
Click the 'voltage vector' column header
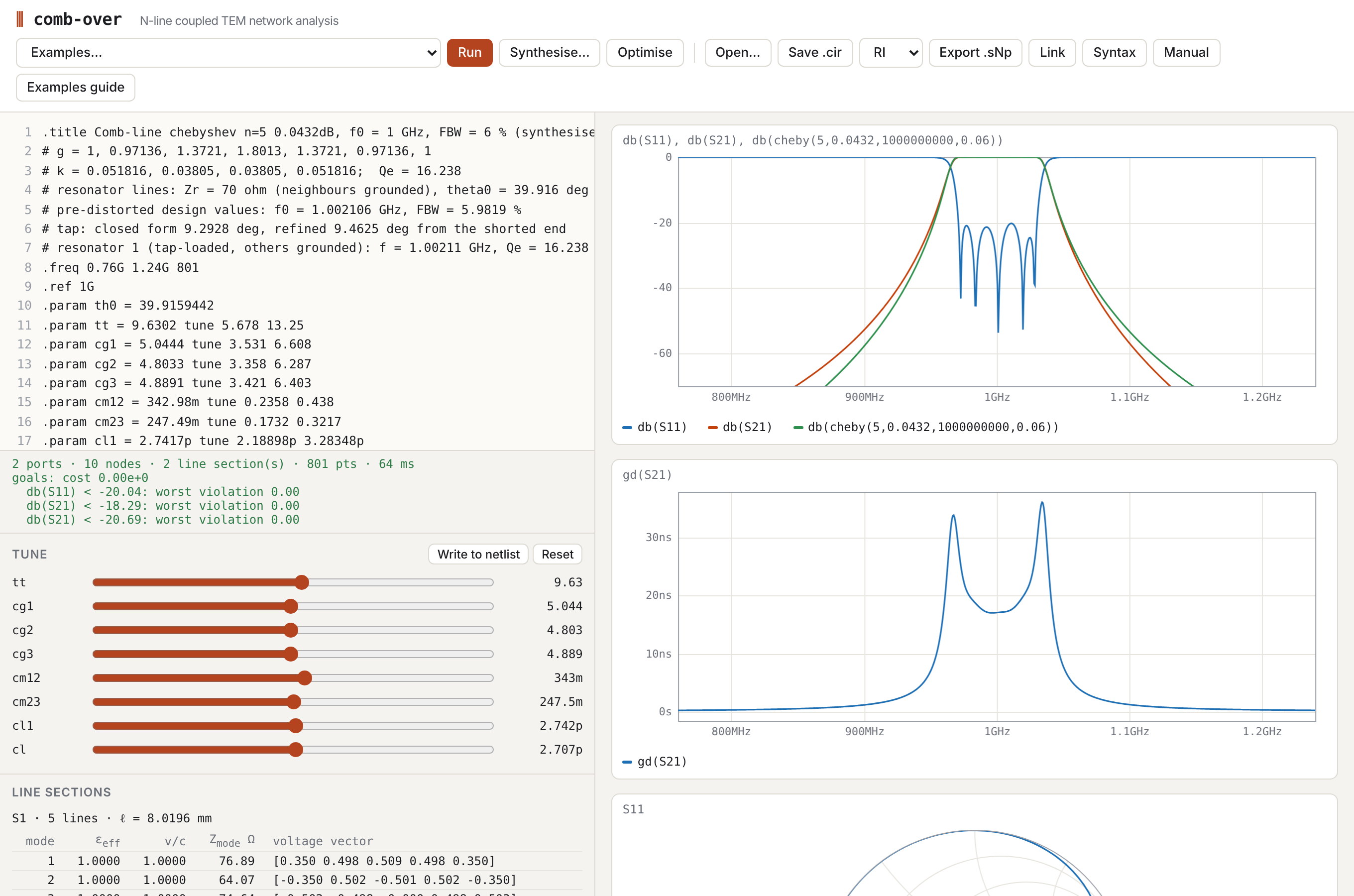pos(323,841)
